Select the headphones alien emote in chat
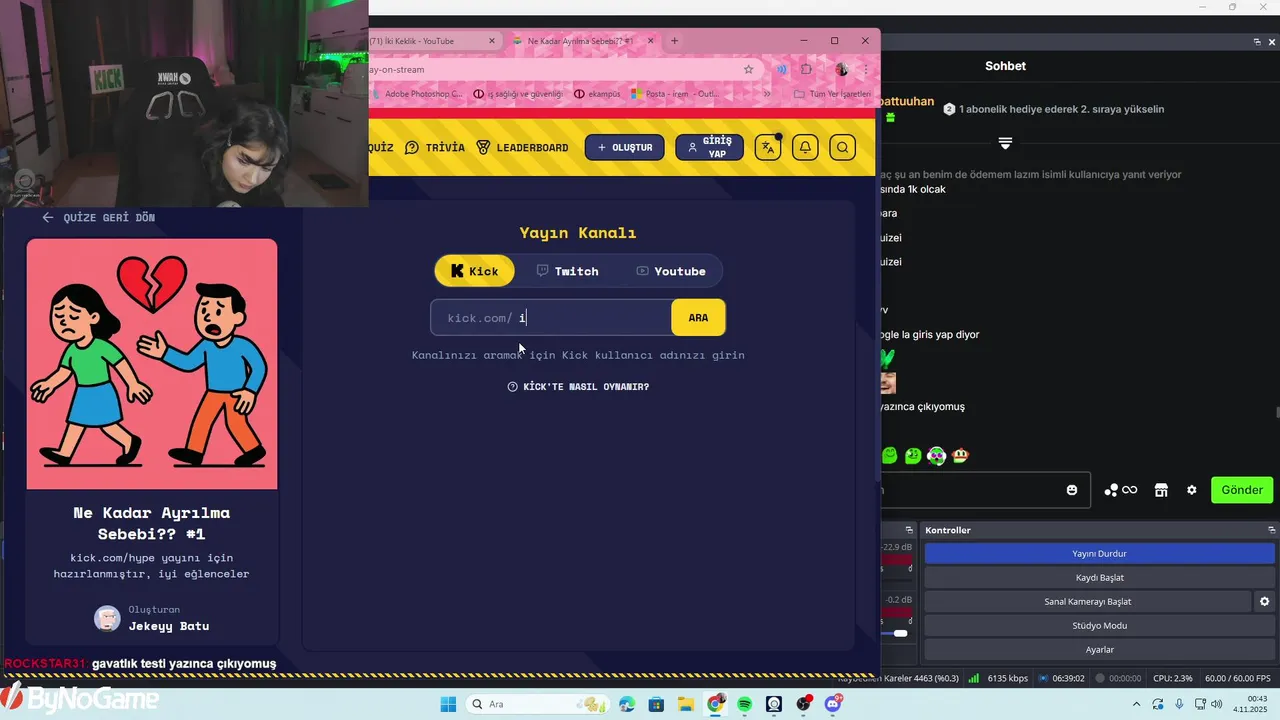The image size is (1280, 720). 937,456
